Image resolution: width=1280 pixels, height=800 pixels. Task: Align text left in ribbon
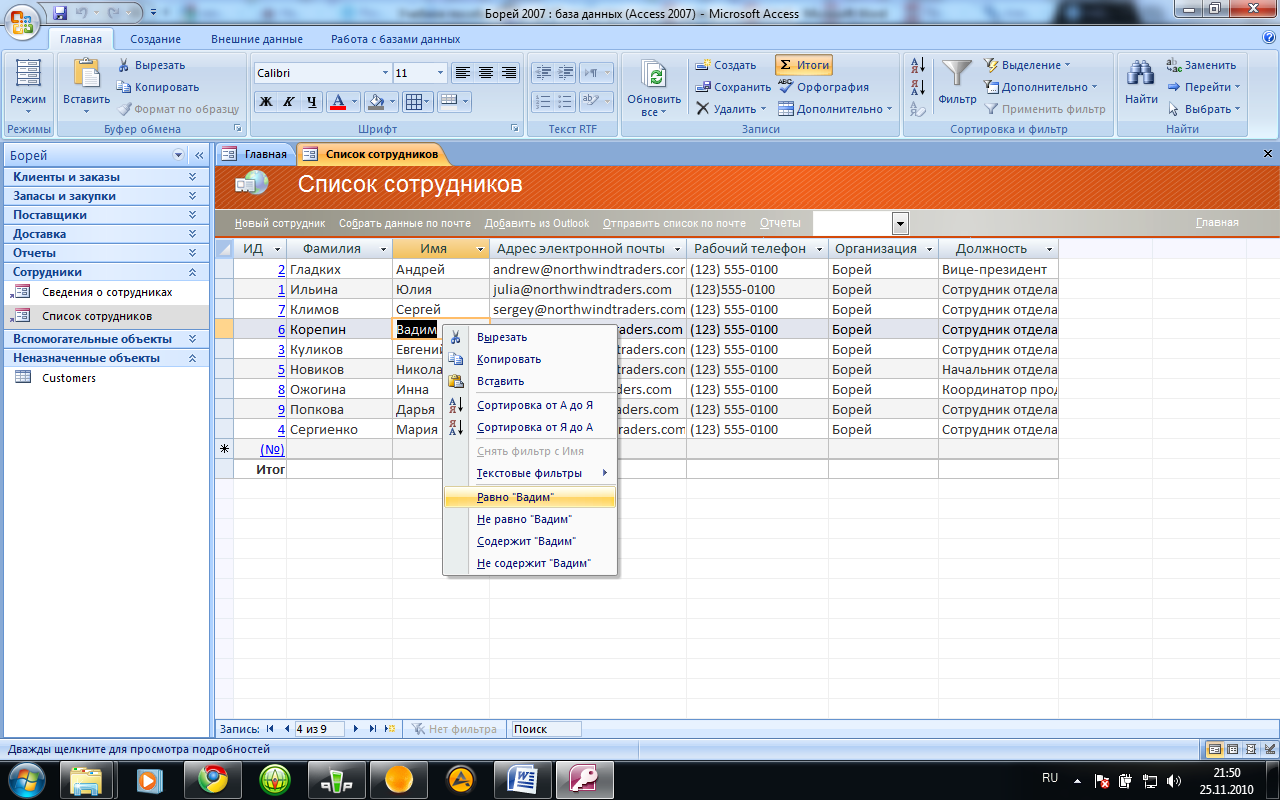pyautogui.click(x=462, y=73)
